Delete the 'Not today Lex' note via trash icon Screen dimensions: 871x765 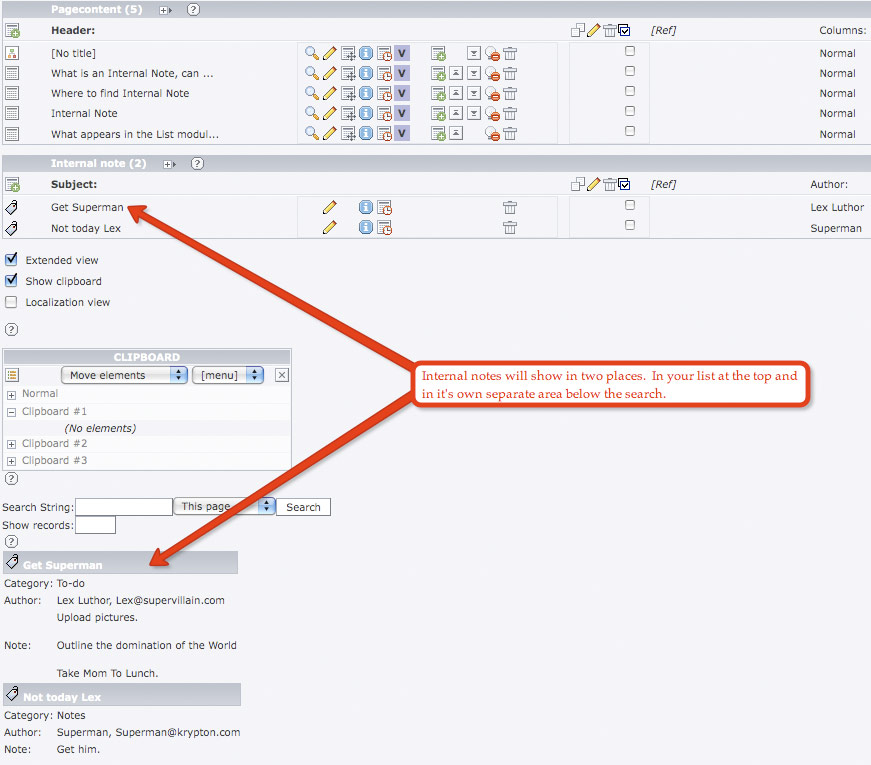(510, 228)
